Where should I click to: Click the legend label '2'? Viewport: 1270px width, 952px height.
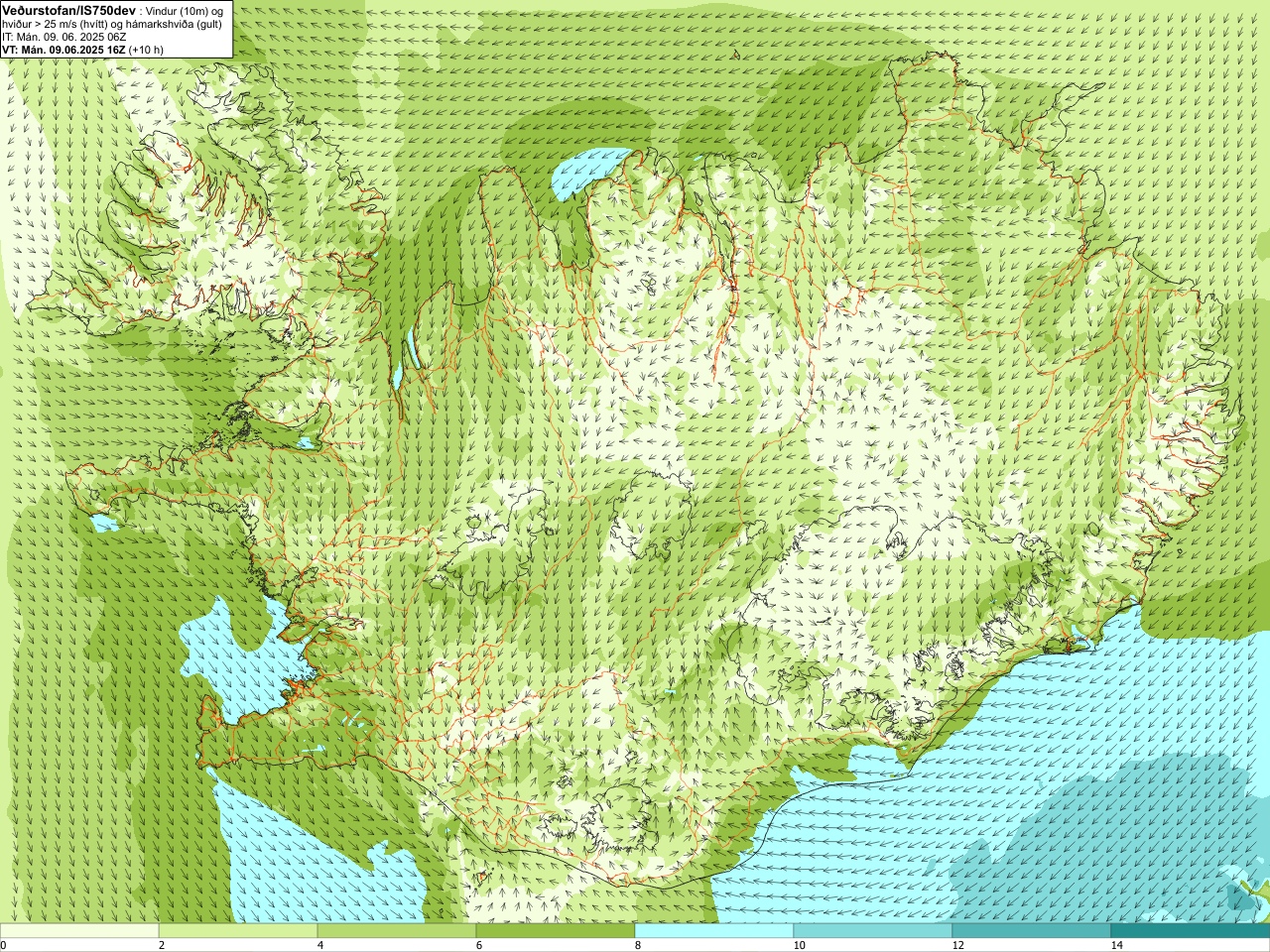pos(162,945)
